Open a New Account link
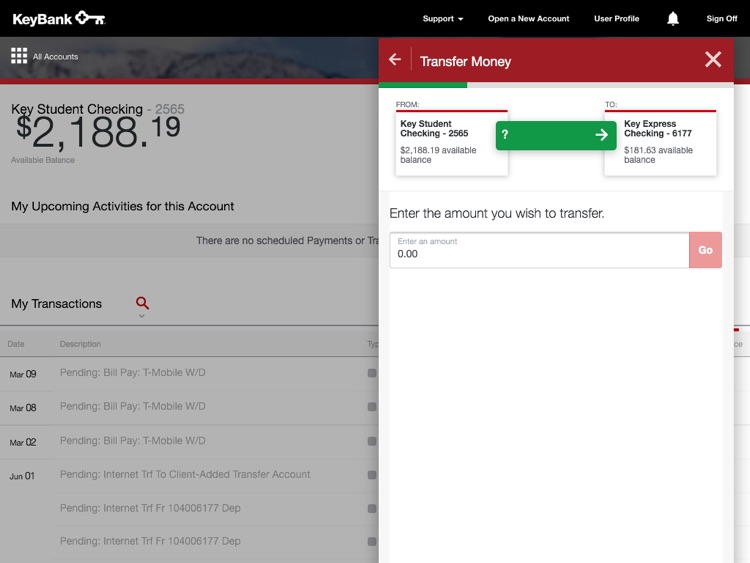 [529, 19]
